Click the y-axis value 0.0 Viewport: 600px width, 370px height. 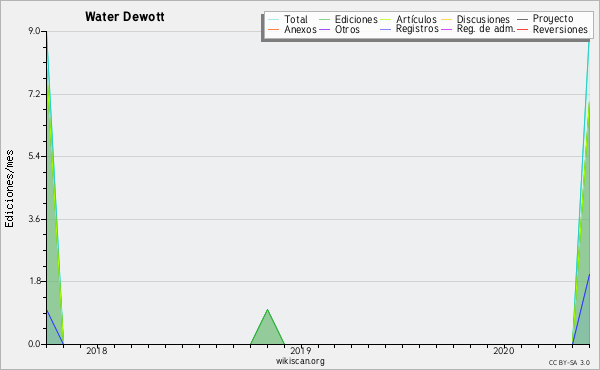point(34,344)
